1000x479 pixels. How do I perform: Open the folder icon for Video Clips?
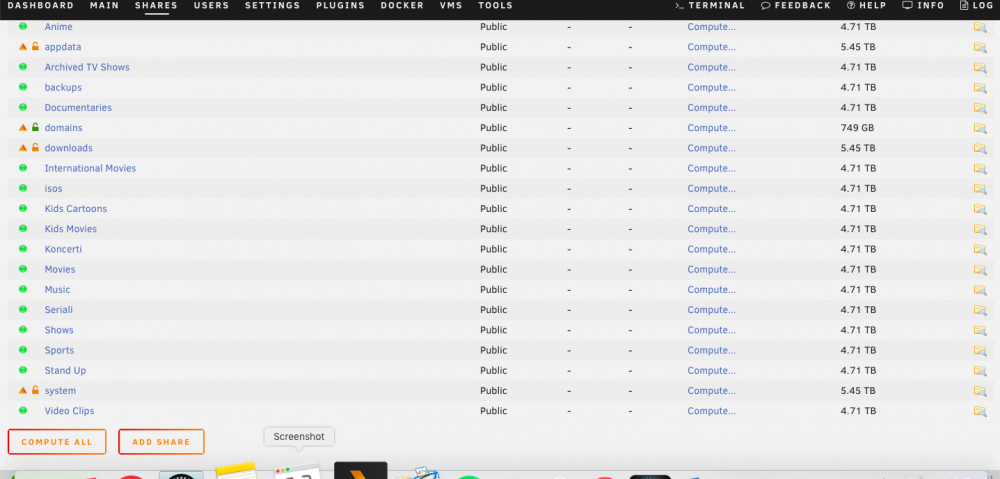pos(980,411)
